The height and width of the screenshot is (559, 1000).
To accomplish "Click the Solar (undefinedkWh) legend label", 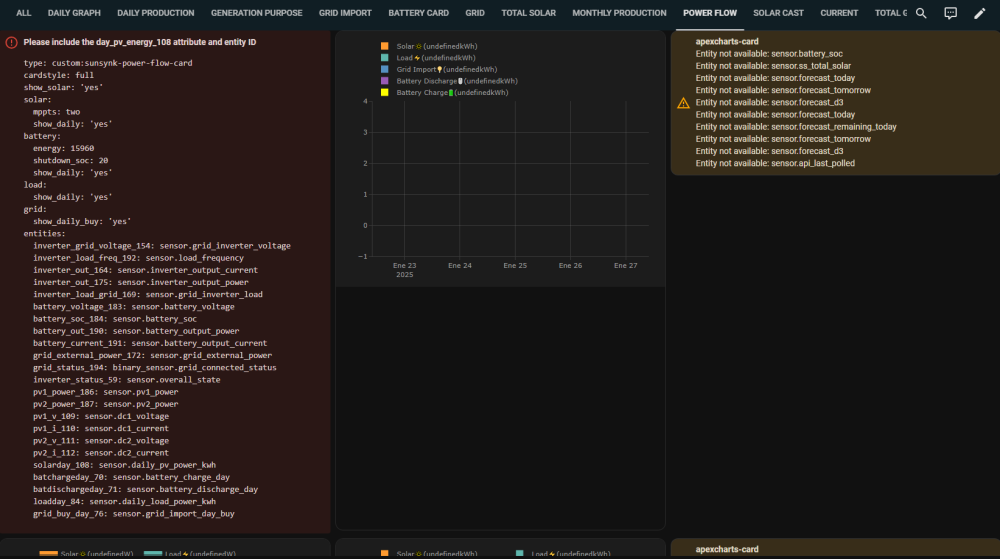I will 437,46.
